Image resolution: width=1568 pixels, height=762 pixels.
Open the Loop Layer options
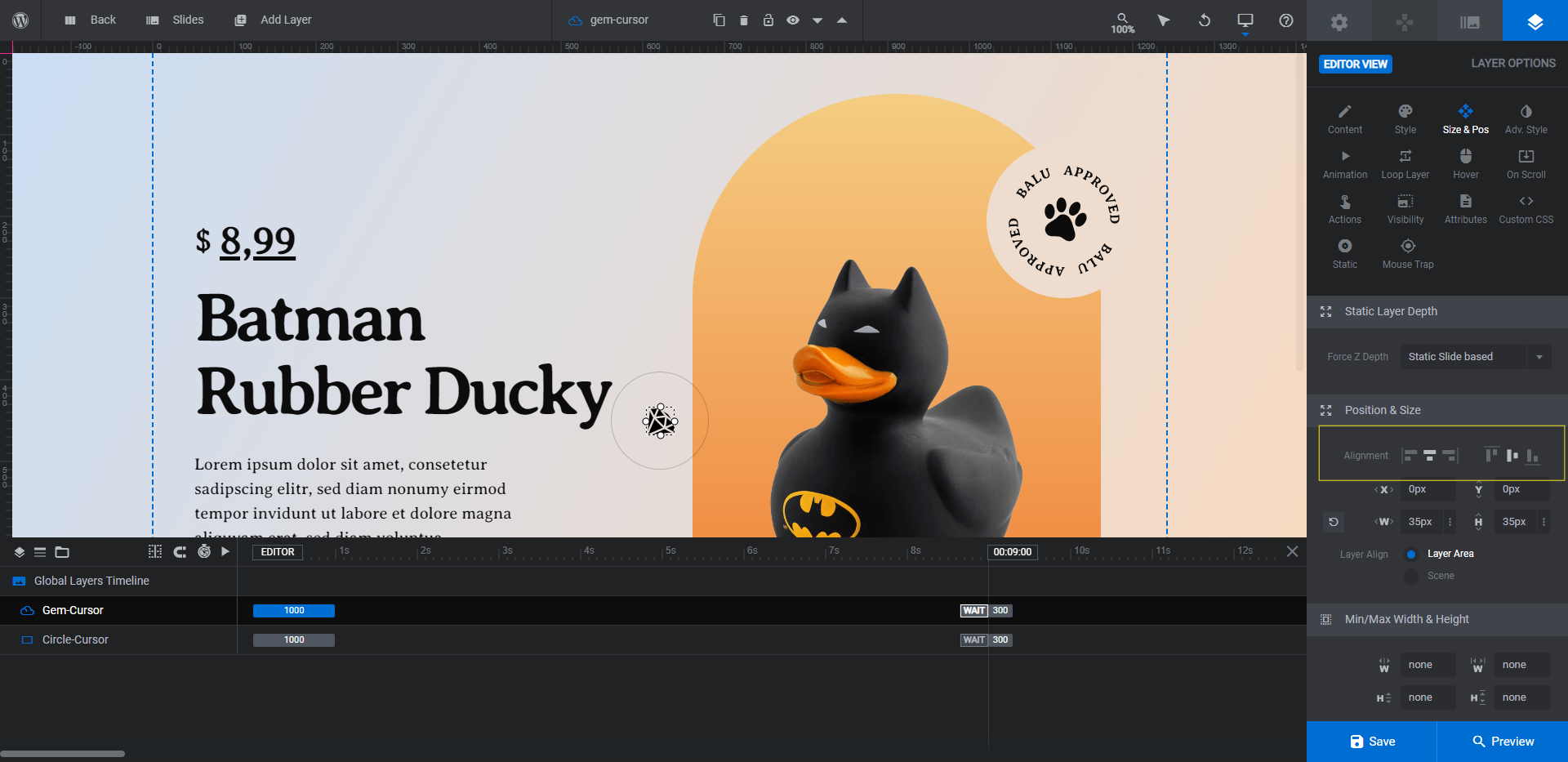point(1405,164)
